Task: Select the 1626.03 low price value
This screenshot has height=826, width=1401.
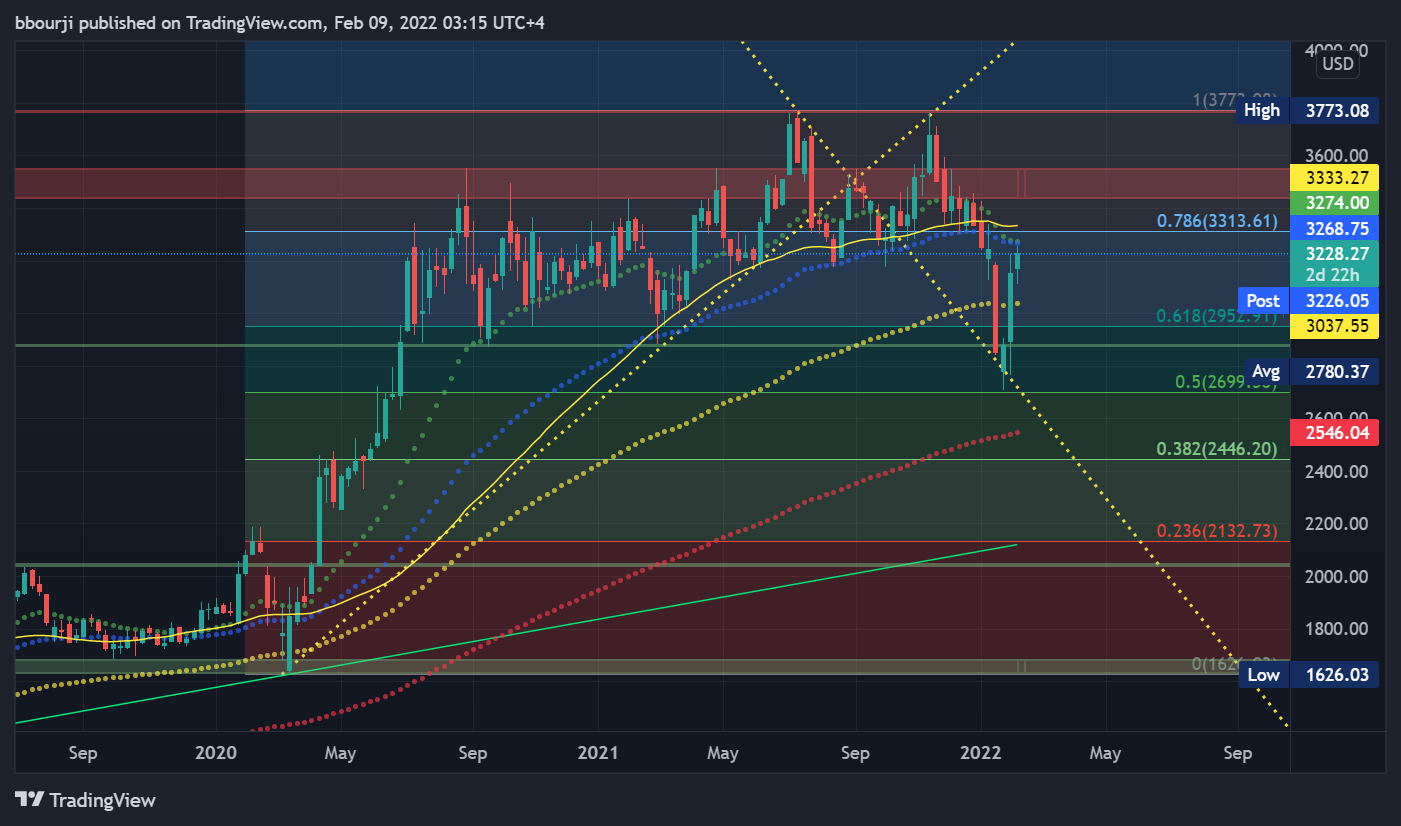Action: [1335, 675]
